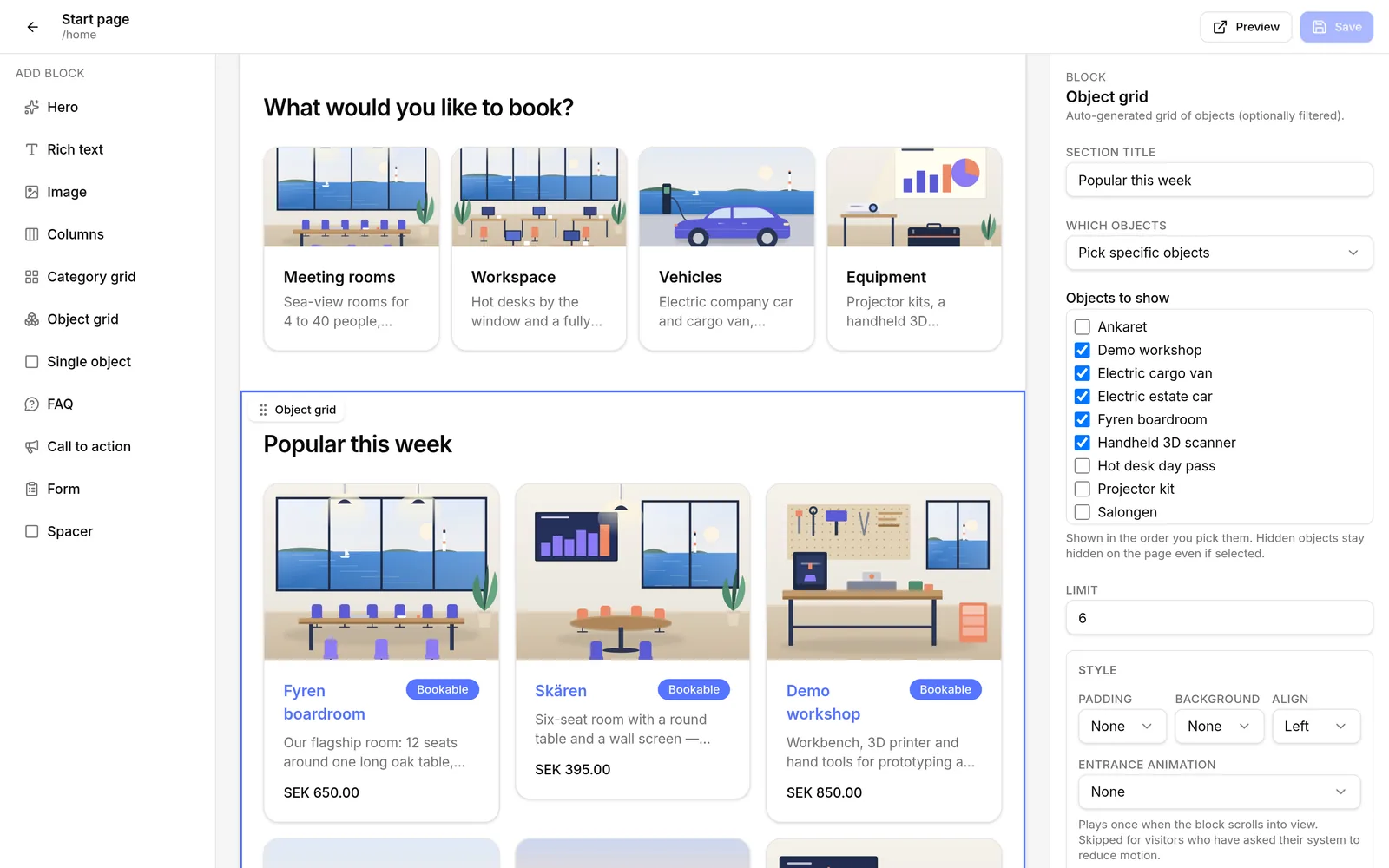Click the Object grid drag handle dots
1389x868 pixels.
263,410
